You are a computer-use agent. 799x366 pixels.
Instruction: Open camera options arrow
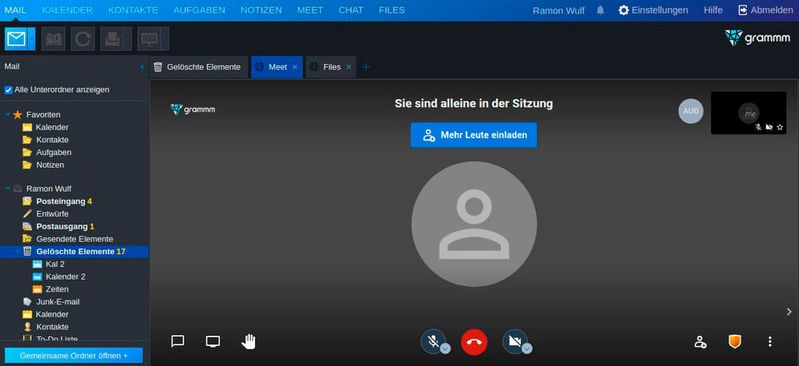(x=527, y=349)
